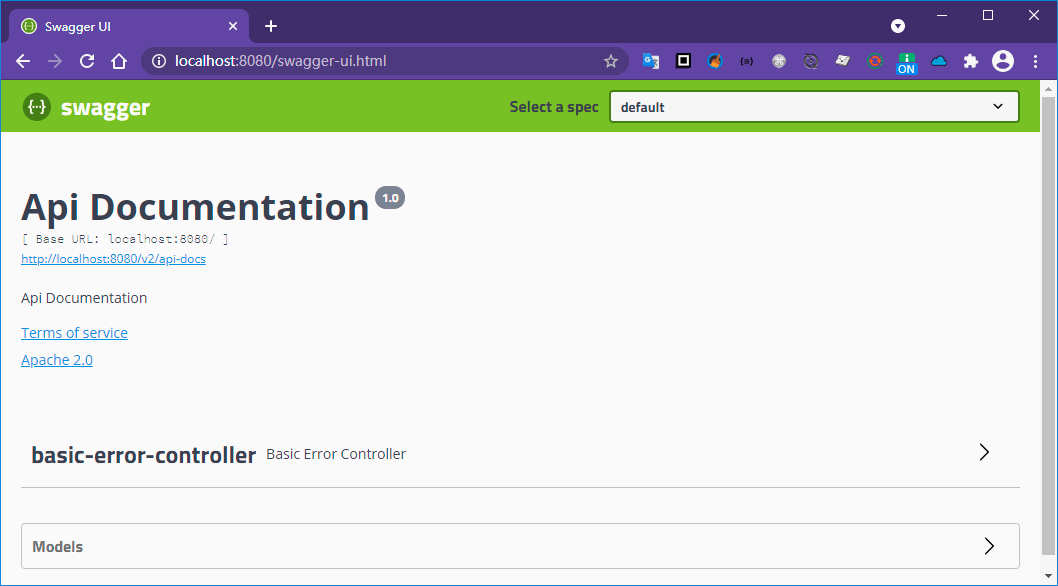Click the 1.0 version badge
Screen dimensions: 1058x586
390,198
